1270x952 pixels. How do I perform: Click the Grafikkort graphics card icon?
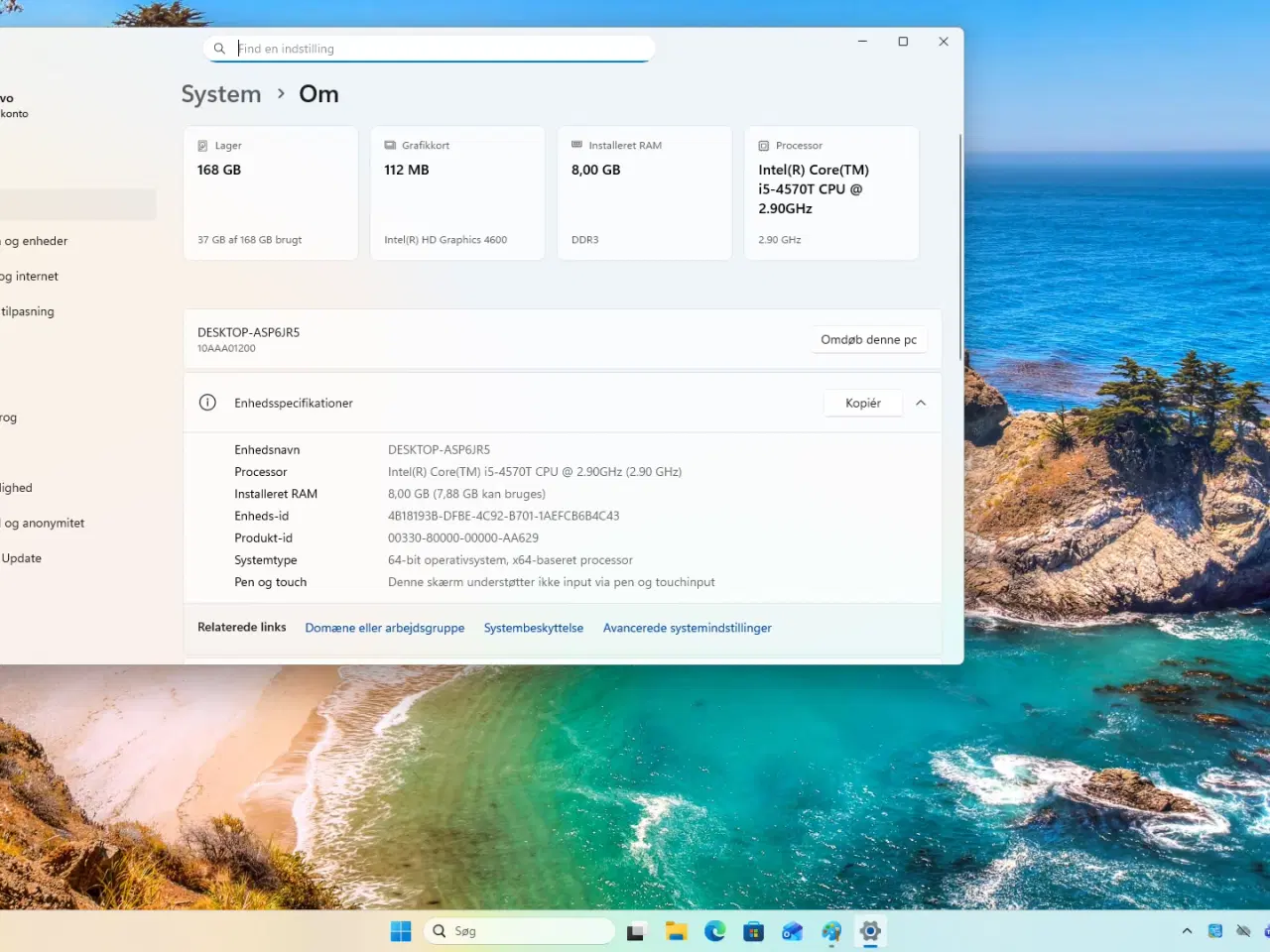[x=390, y=145]
